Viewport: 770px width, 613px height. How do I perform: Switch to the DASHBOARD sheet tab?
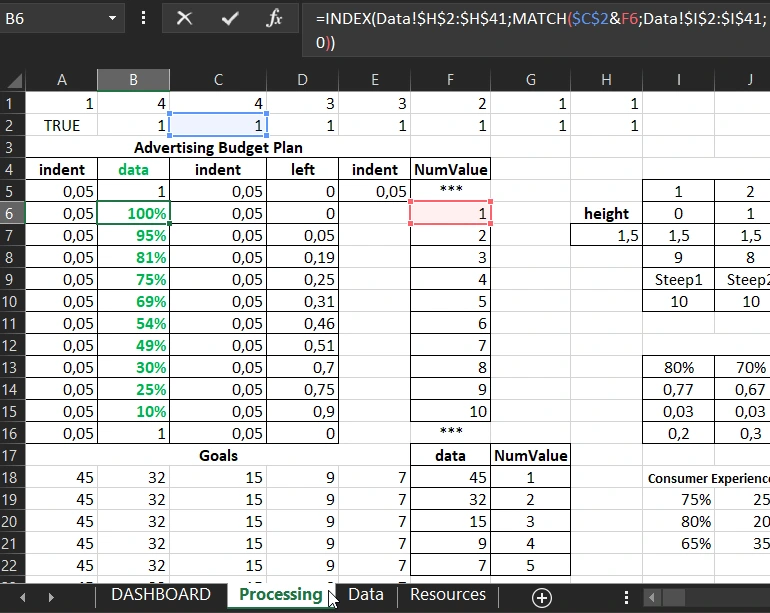click(x=161, y=594)
